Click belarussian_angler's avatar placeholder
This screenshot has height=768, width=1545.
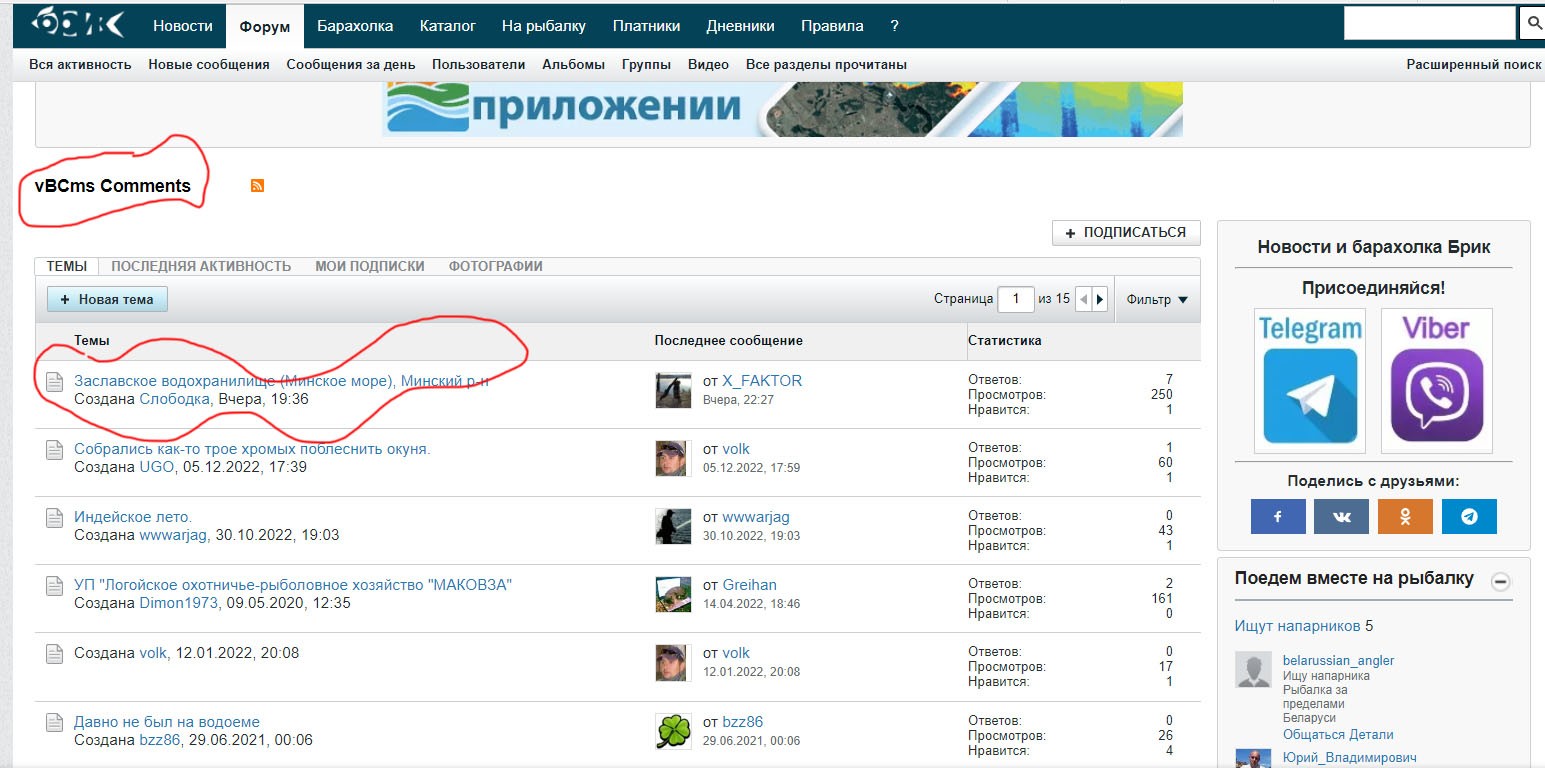pos(1253,670)
